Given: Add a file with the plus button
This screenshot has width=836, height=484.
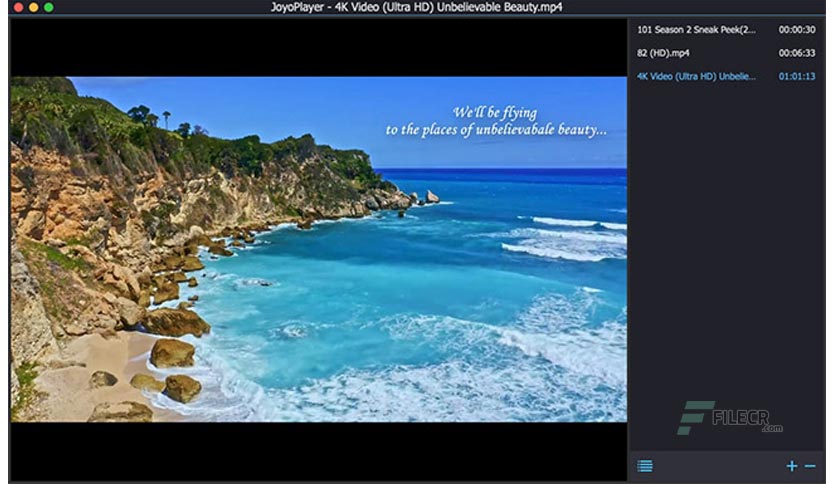Looking at the screenshot, I should point(792,466).
